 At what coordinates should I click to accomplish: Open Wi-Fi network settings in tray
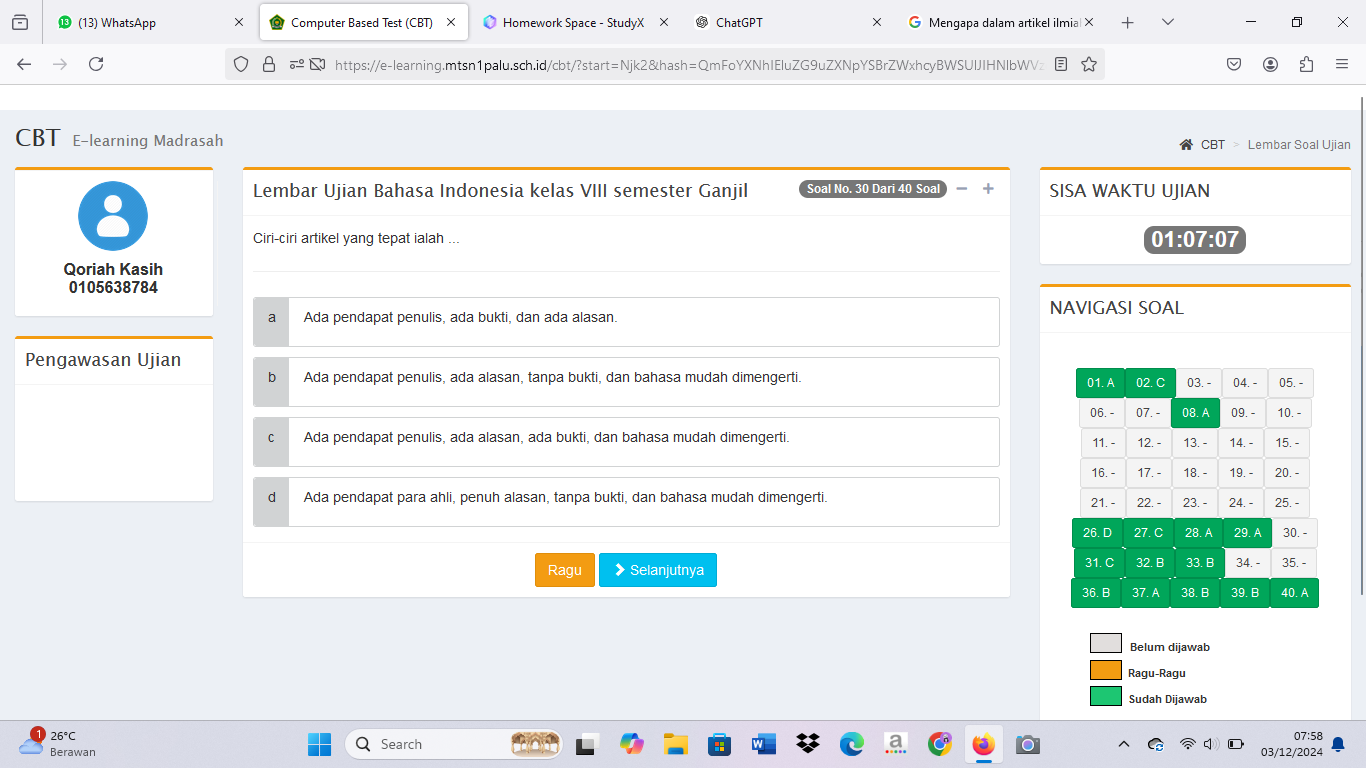[1187, 744]
